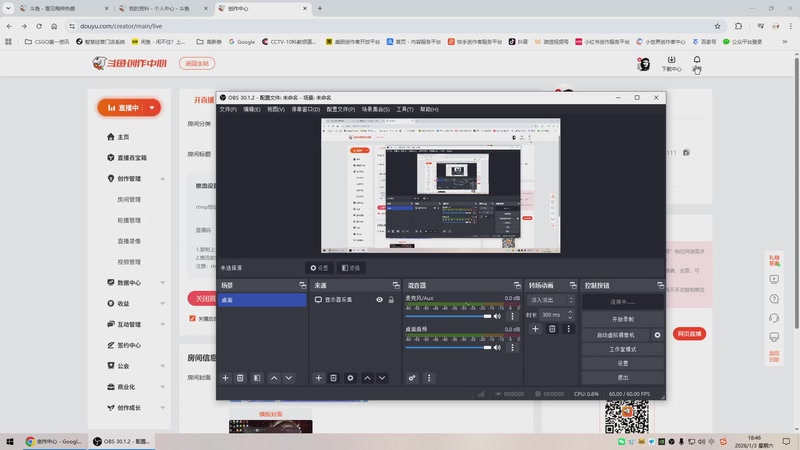Open 麦克风/Aux channel options three-dots
The height and width of the screenshot is (450, 800).
tap(512, 316)
